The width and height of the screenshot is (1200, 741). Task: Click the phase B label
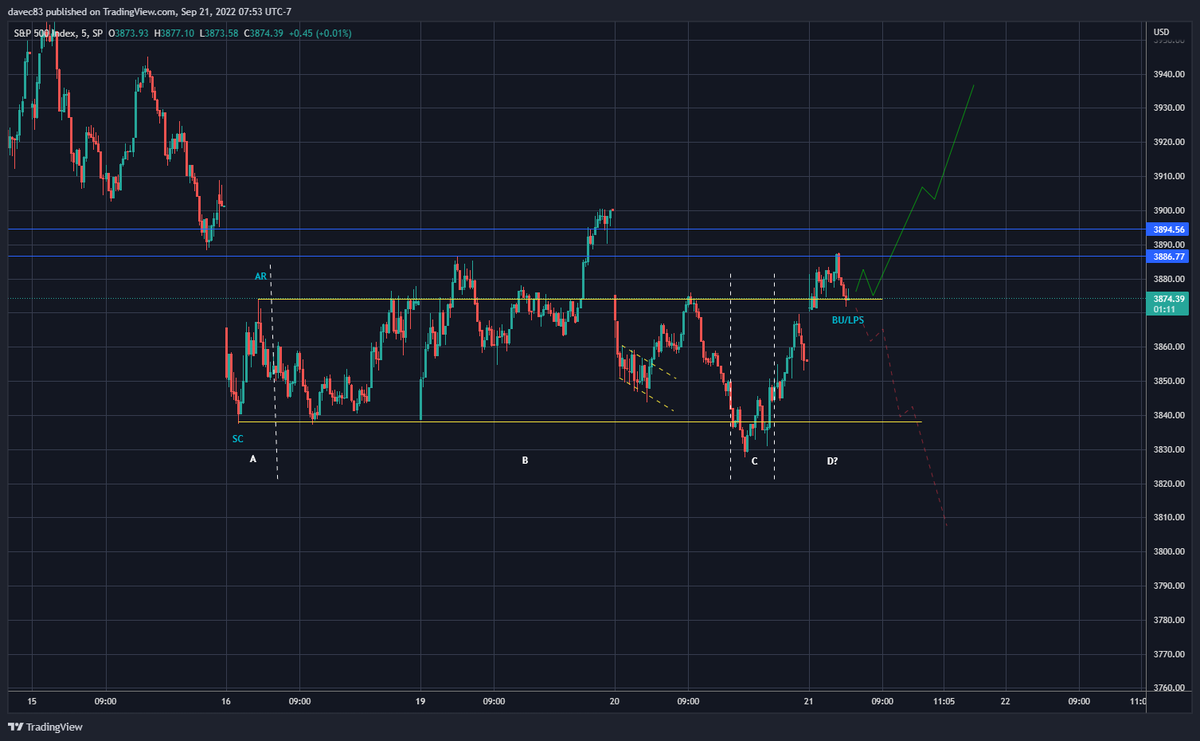[x=524, y=460]
